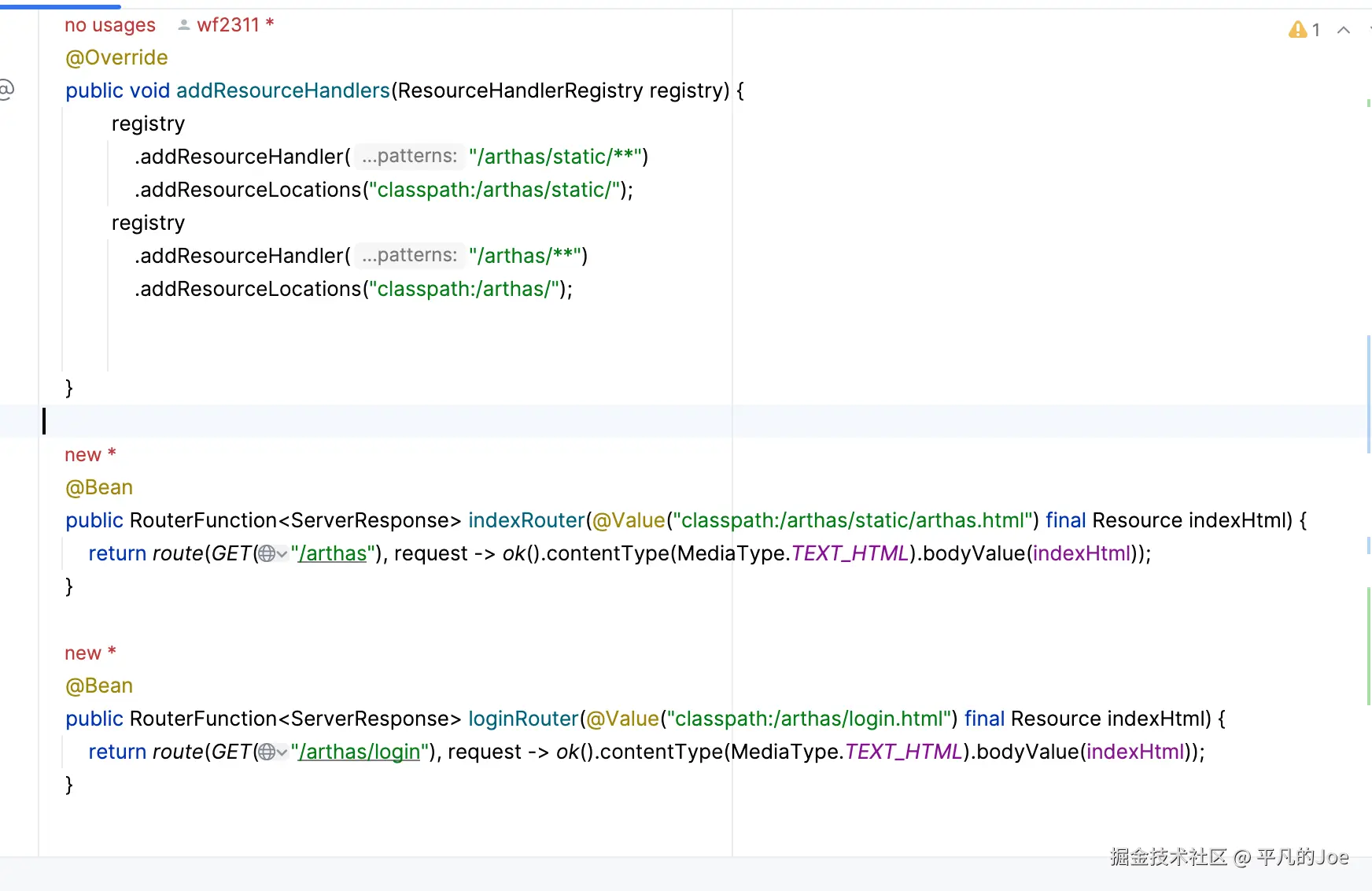Click the "new *" hint above loginRouter
The image size is (1372, 891).
tap(90, 653)
